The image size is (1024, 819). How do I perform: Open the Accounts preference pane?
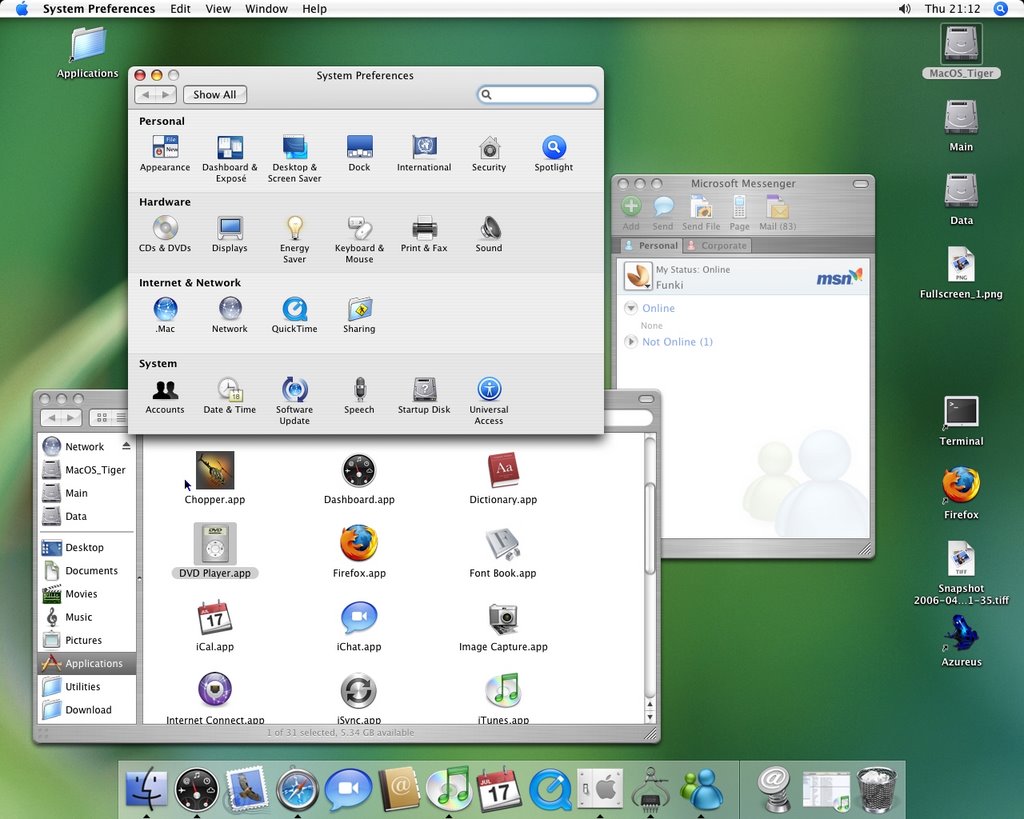pyautogui.click(x=165, y=396)
